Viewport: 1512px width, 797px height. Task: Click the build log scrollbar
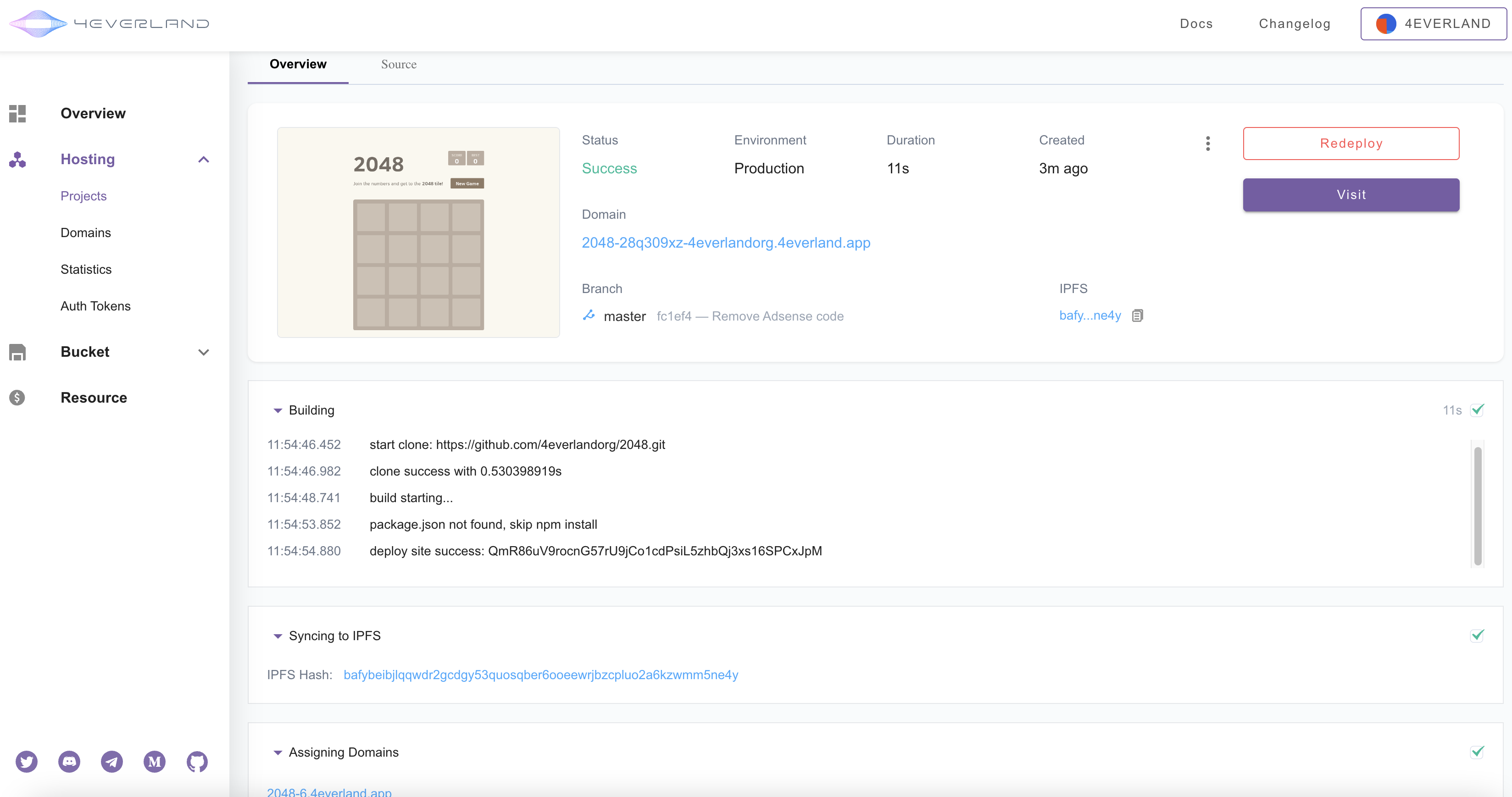(1478, 505)
